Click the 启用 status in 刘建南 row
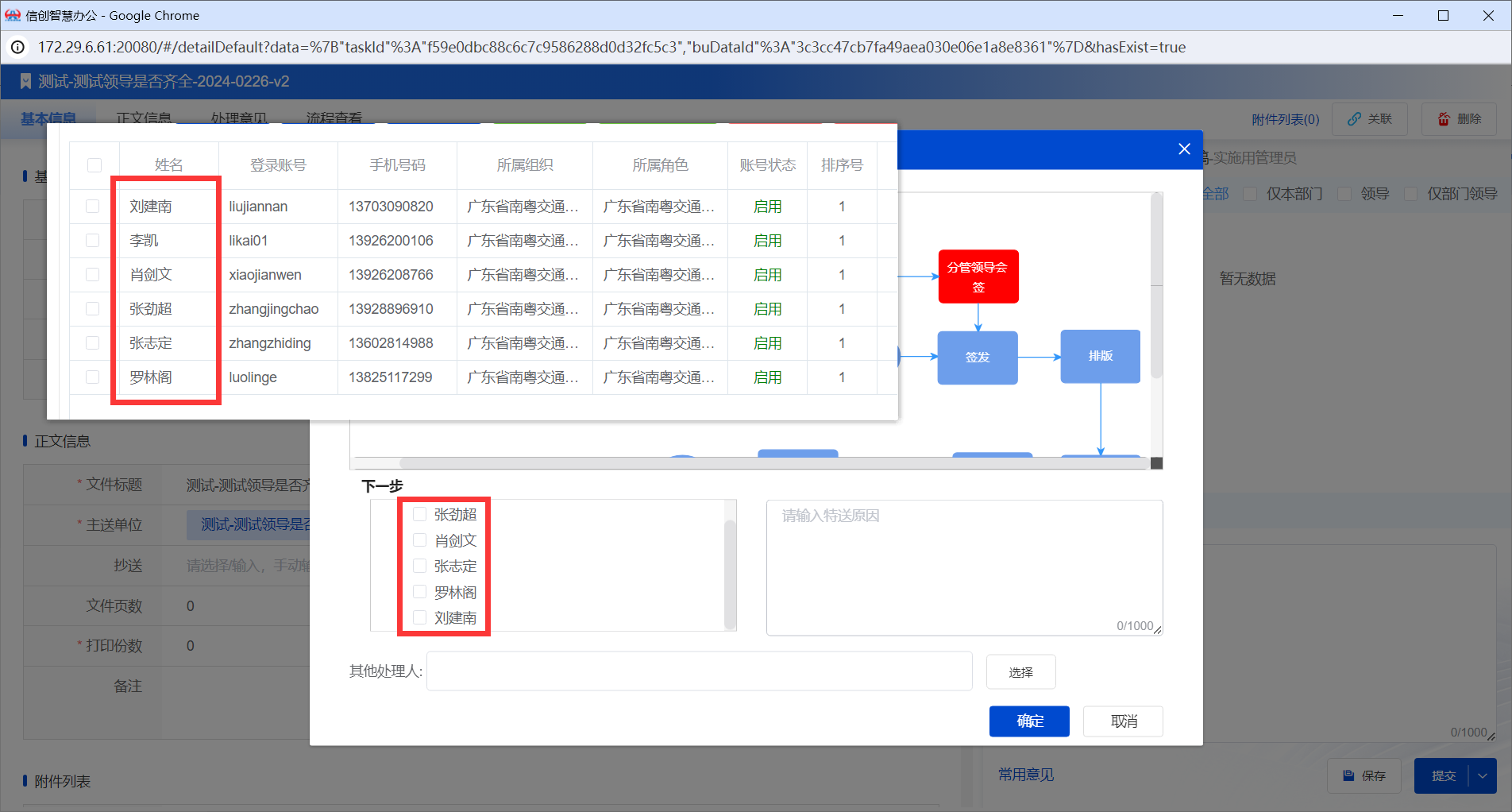The width and height of the screenshot is (1512, 812). tap(767, 207)
